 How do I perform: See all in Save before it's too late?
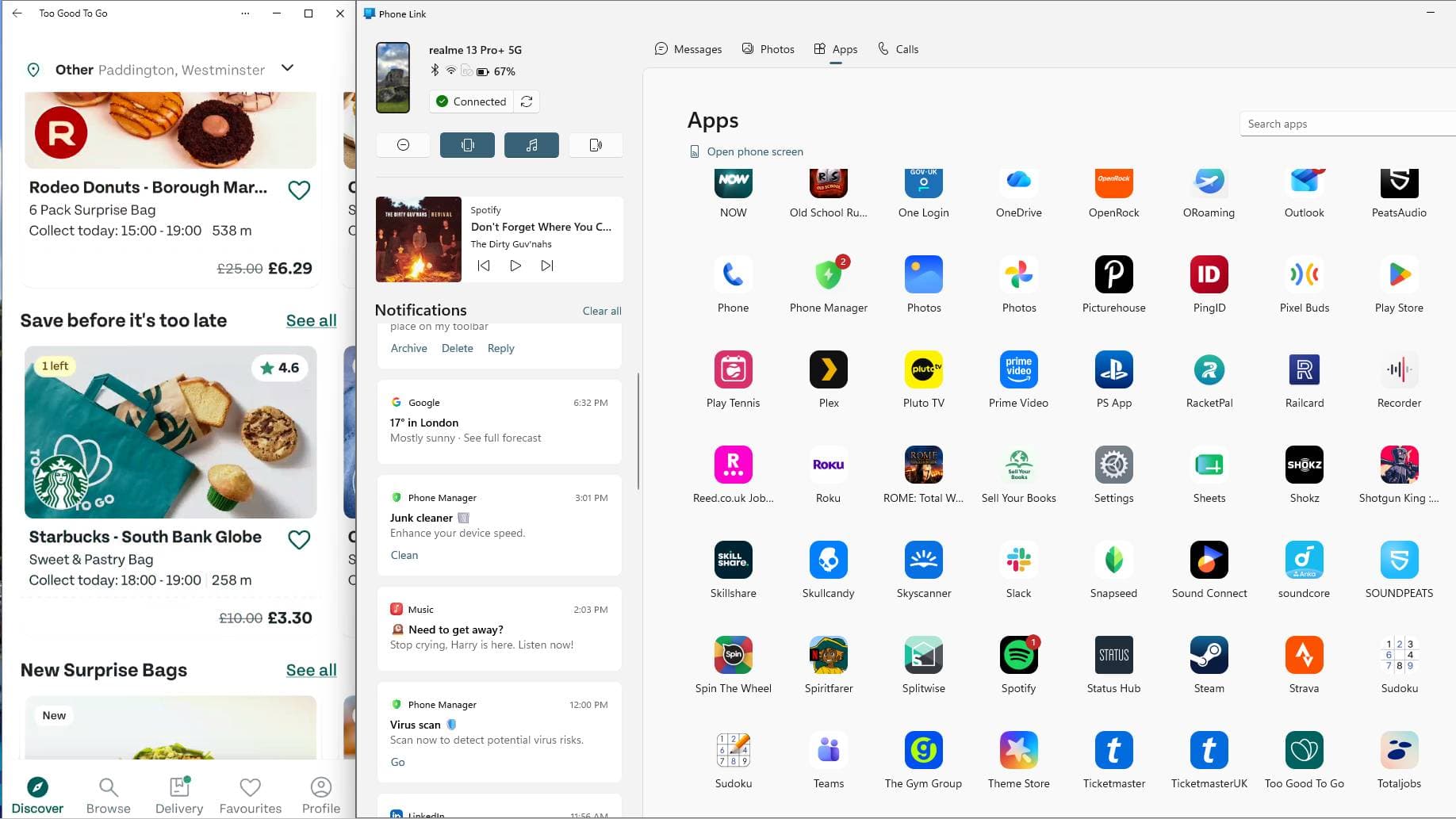click(311, 320)
